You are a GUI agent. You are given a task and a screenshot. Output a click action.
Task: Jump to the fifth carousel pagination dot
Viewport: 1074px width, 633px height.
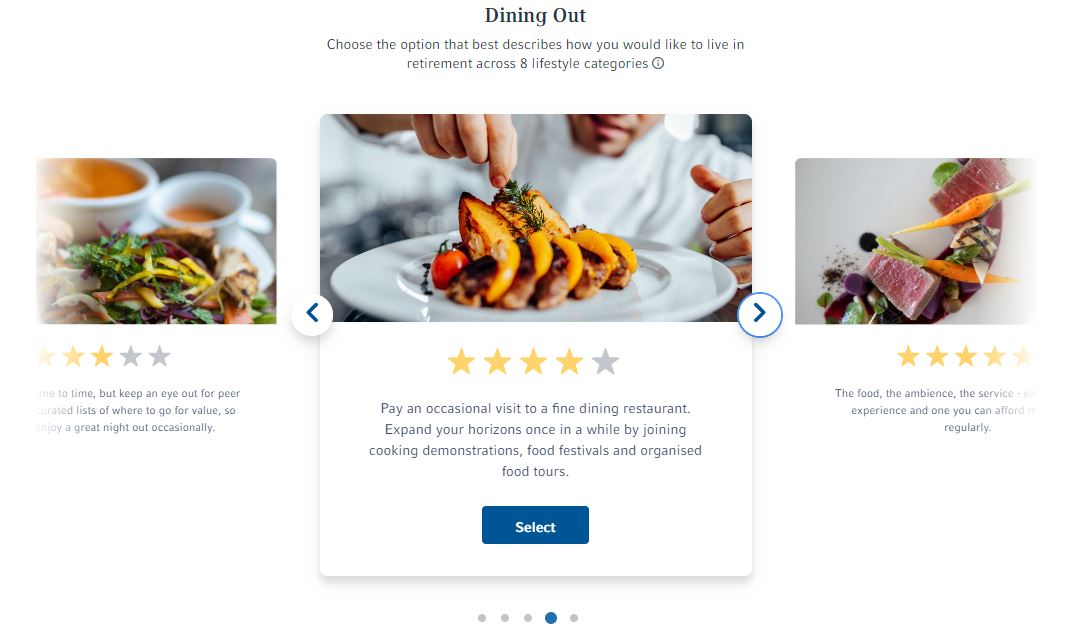[x=574, y=618]
